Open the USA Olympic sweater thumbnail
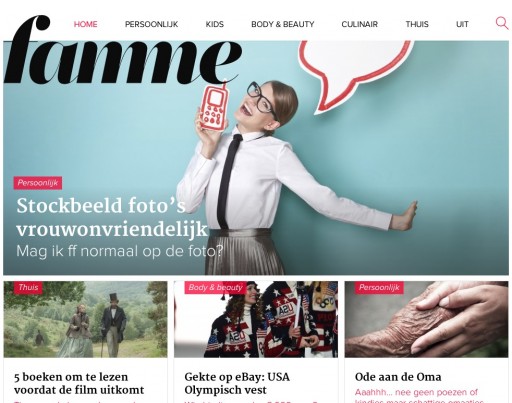The image size is (512, 403). [256, 319]
